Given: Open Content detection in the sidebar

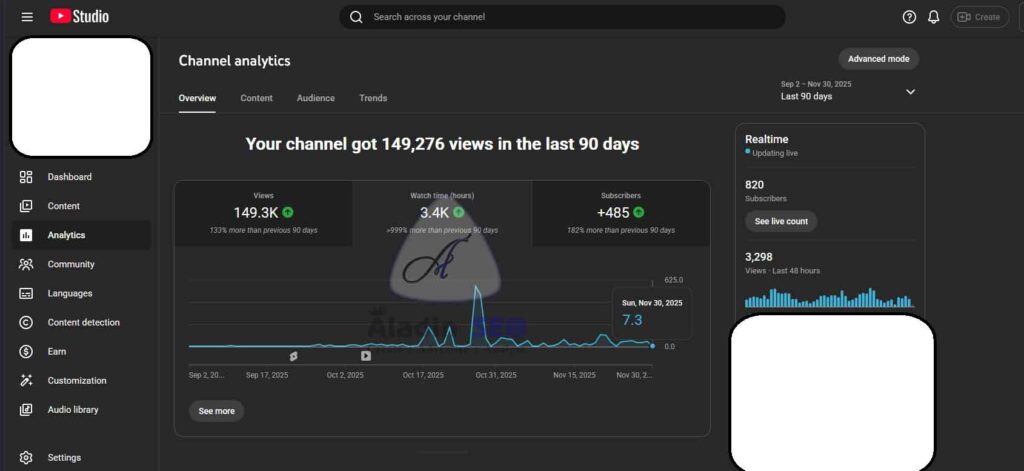Looking at the screenshot, I should tap(83, 322).
